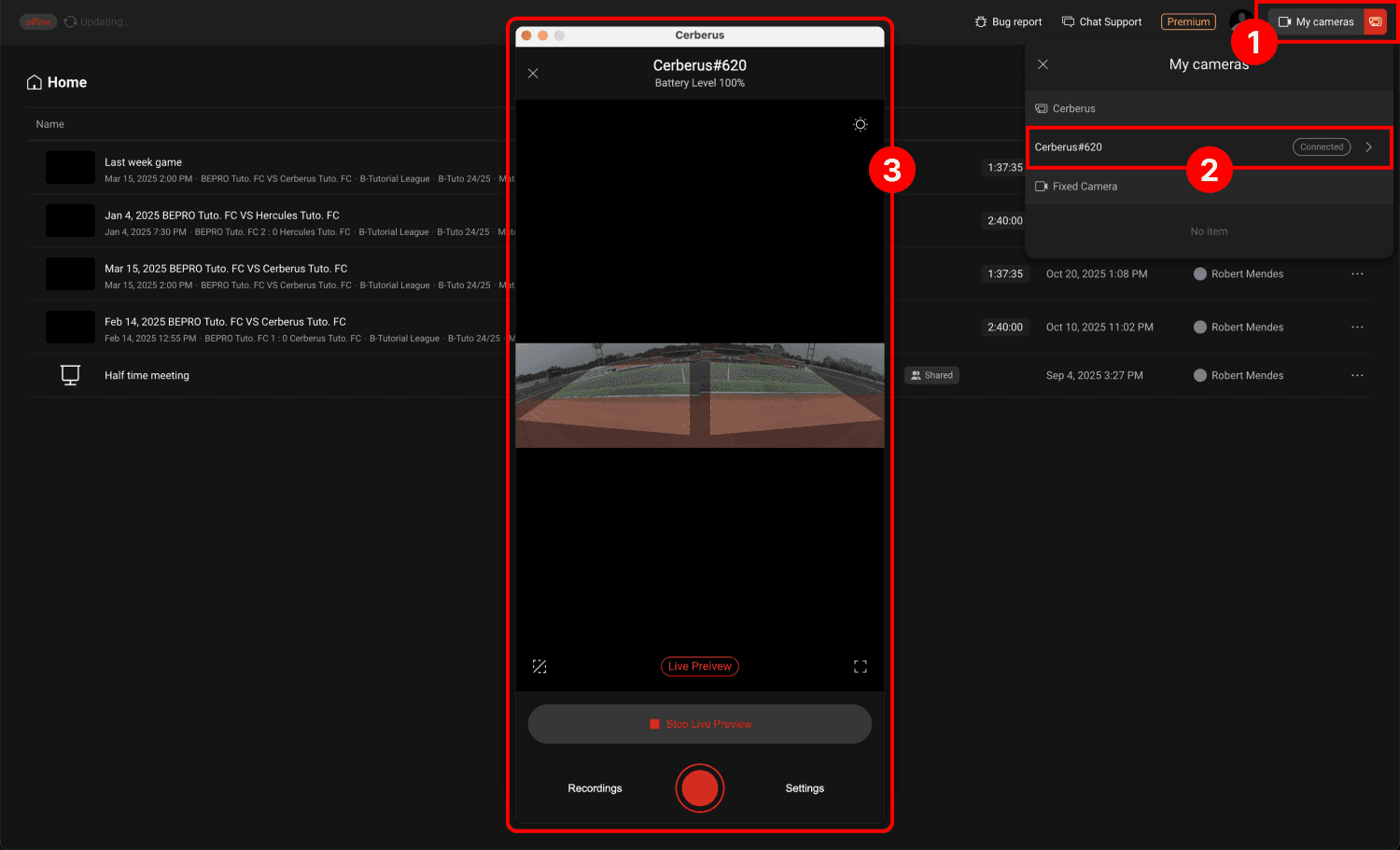The height and width of the screenshot is (850, 1400).
Task: Open the Half time meeting item
Action: 147,376
